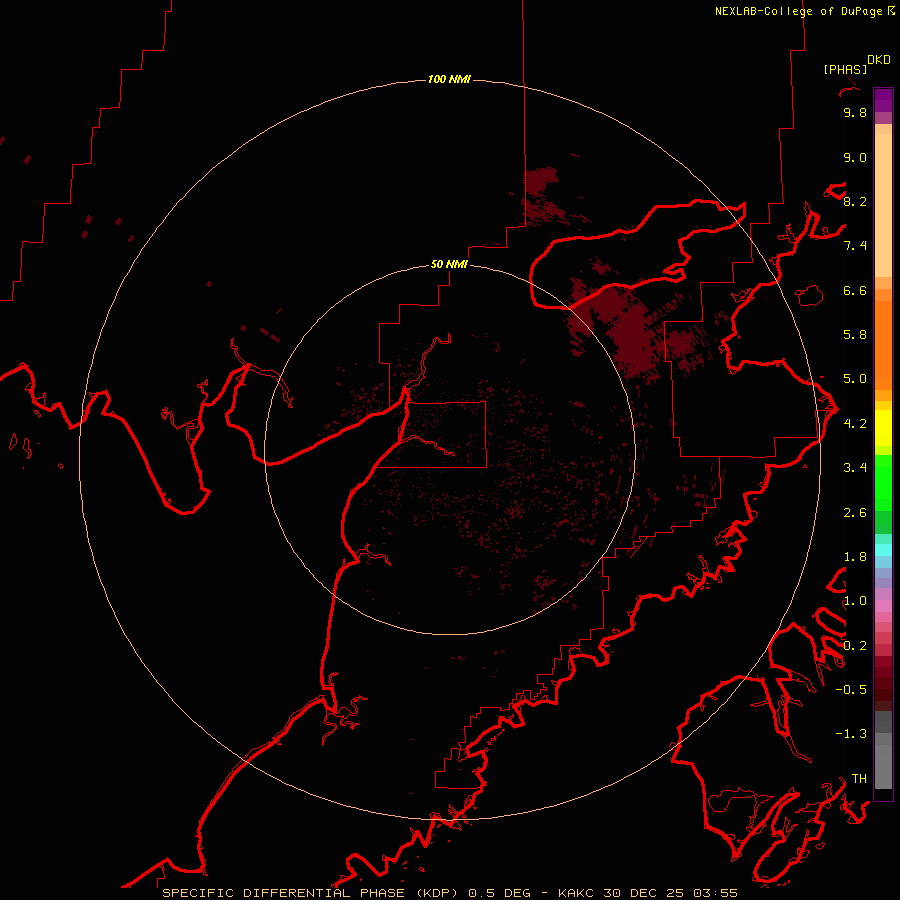Click the 50 NMI range ring label
Image resolution: width=900 pixels, height=900 pixels.
click(x=449, y=265)
